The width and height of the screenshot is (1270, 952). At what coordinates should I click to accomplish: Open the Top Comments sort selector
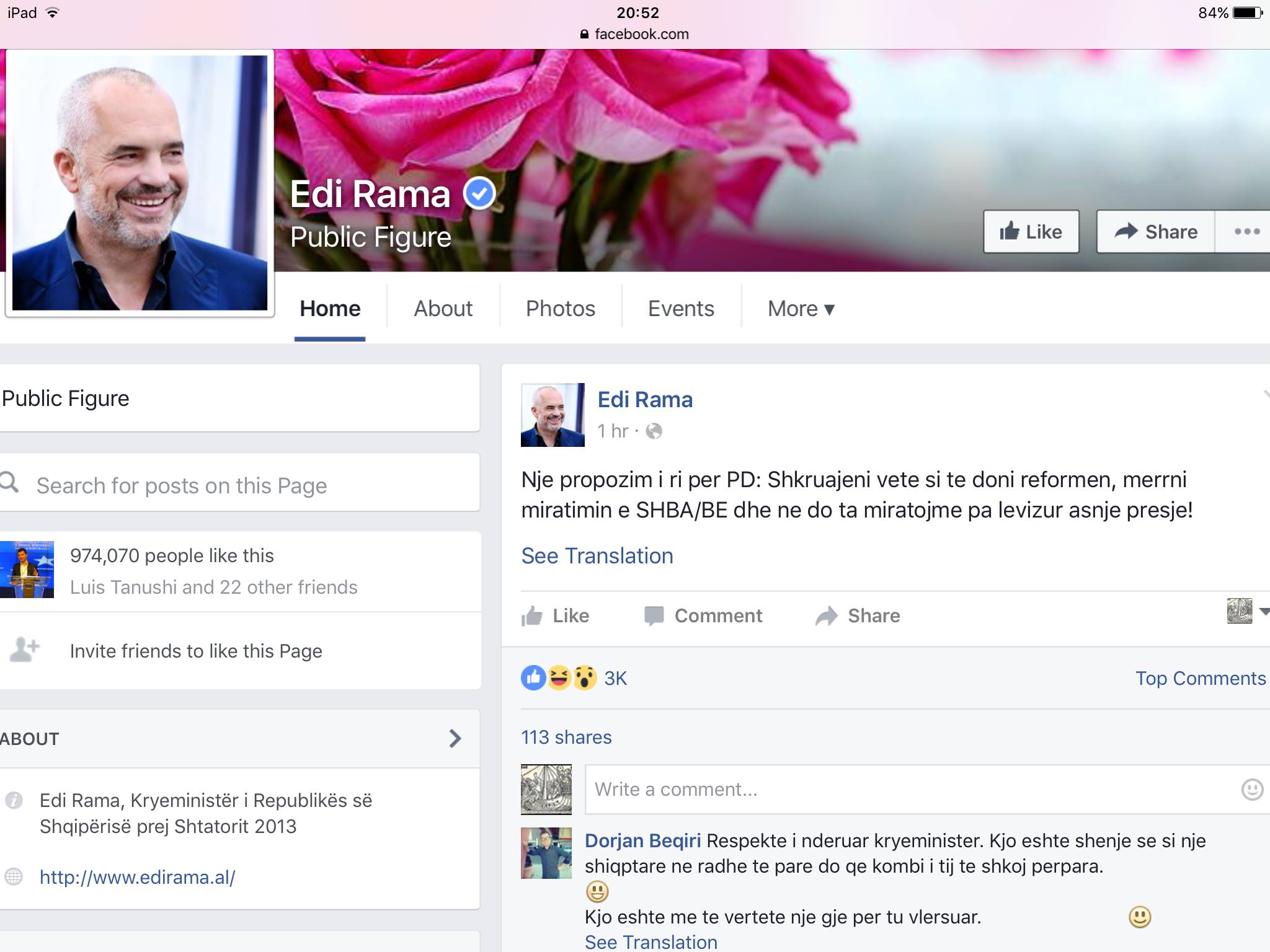click(x=1201, y=678)
